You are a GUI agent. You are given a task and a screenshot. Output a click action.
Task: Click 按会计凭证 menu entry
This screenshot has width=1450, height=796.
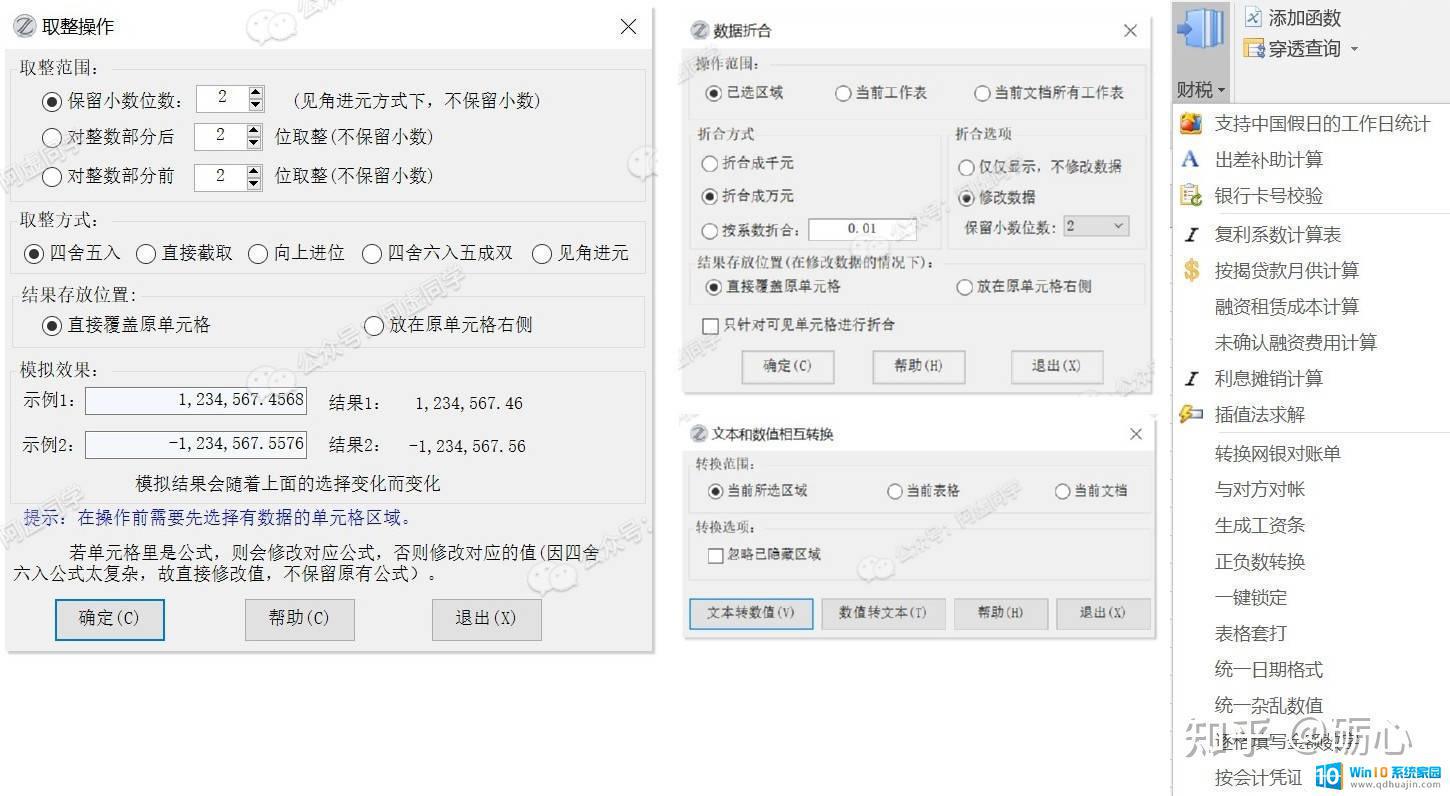(x=1258, y=777)
